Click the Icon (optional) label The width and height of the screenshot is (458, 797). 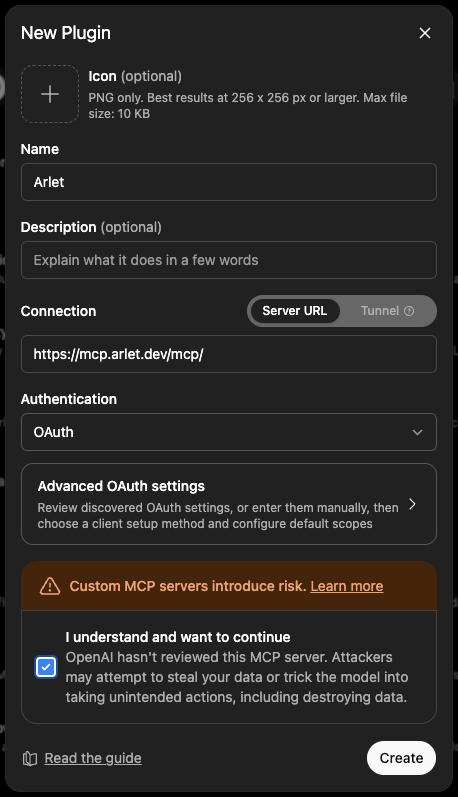click(135, 76)
